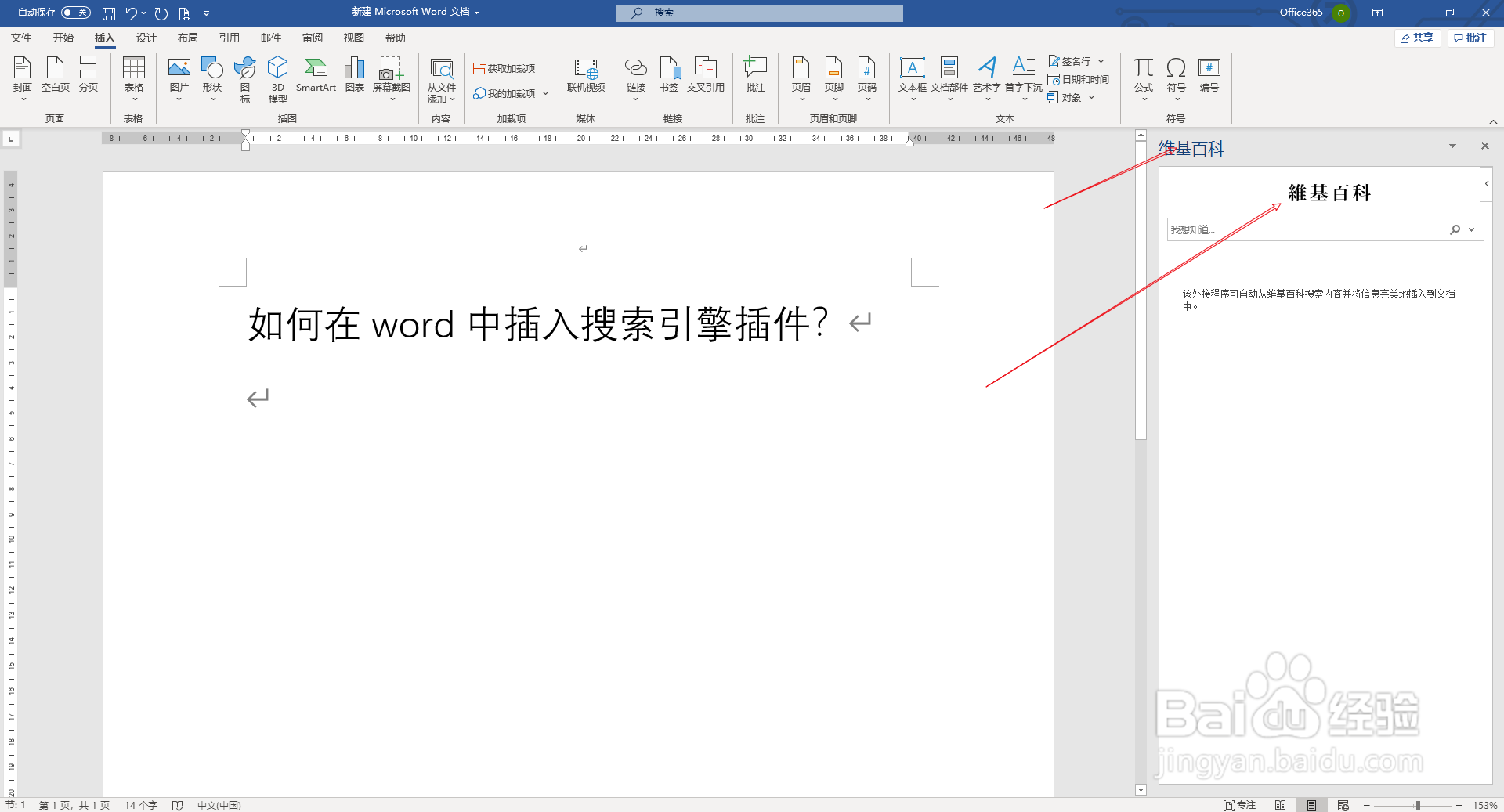Switch to the Review (审阅) tab
This screenshot has height=812, width=1504.
tap(312, 38)
